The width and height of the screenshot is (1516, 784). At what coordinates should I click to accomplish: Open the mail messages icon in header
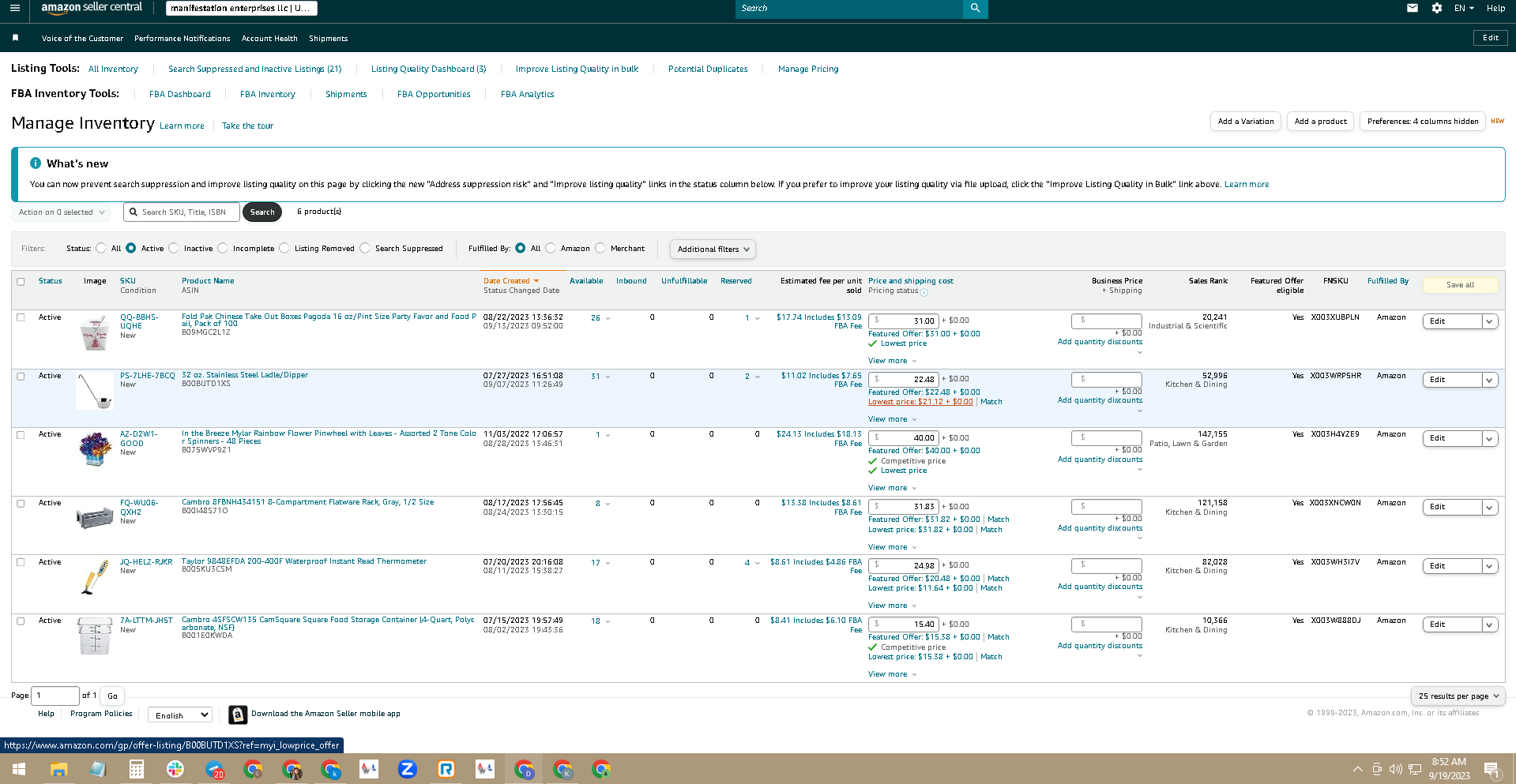1413,8
